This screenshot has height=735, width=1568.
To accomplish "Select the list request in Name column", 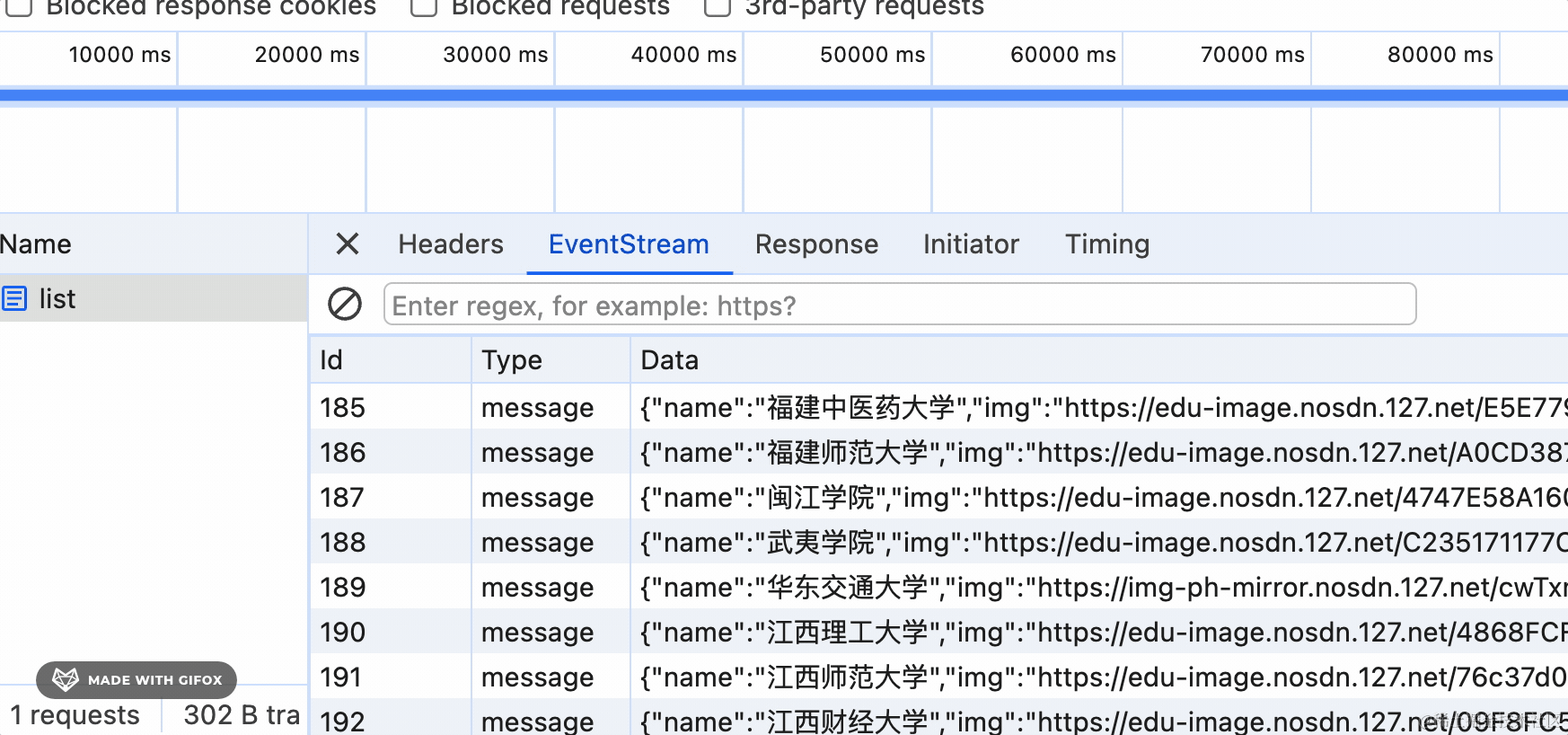I will click(x=57, y=298).
